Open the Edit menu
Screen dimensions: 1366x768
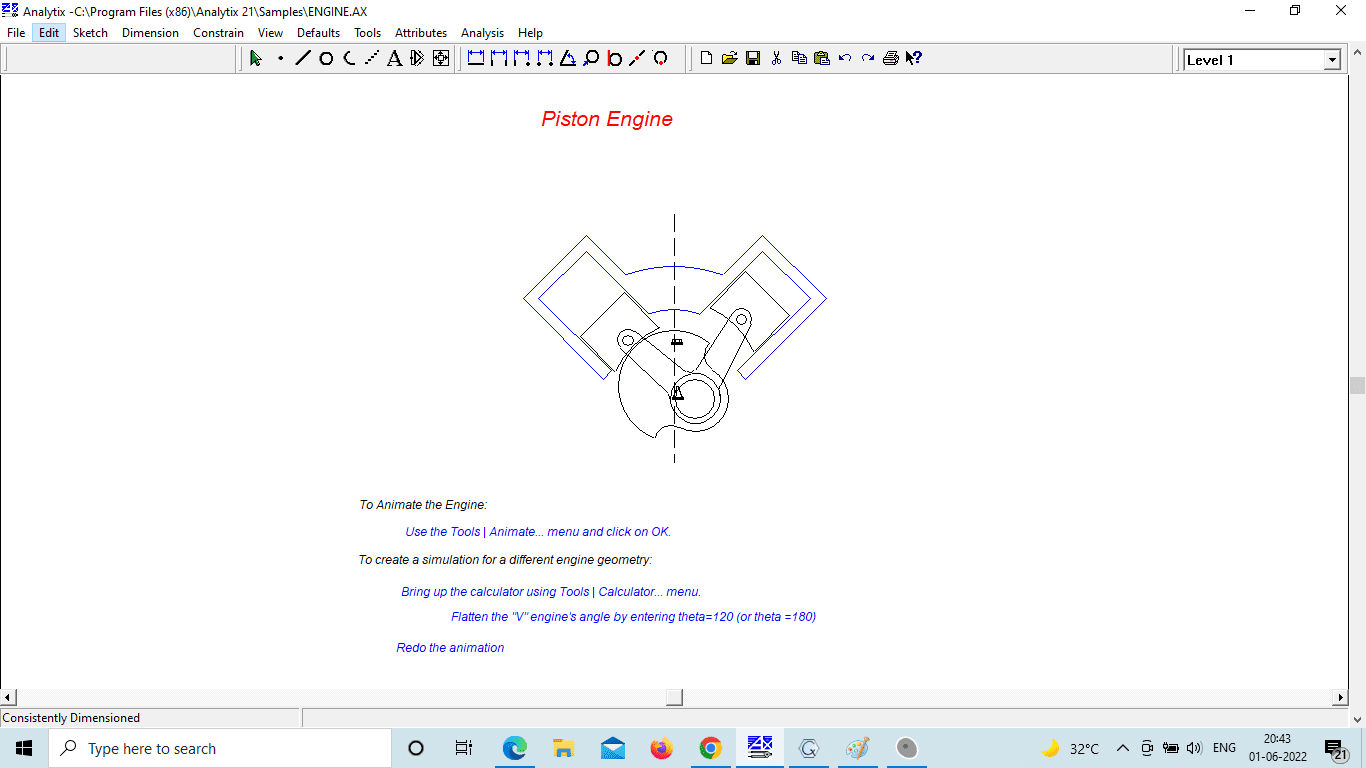pos(49,33)
